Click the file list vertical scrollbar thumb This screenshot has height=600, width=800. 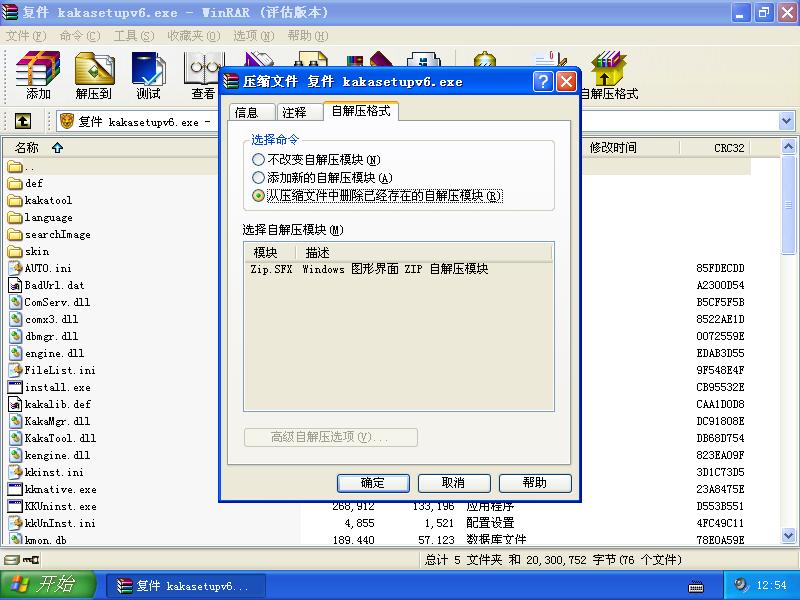[788, 205]
